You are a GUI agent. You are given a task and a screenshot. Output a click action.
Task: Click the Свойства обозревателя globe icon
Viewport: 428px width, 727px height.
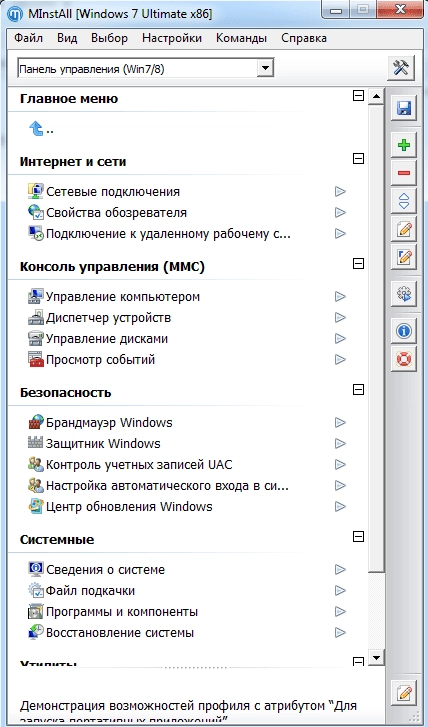point(36,212)
